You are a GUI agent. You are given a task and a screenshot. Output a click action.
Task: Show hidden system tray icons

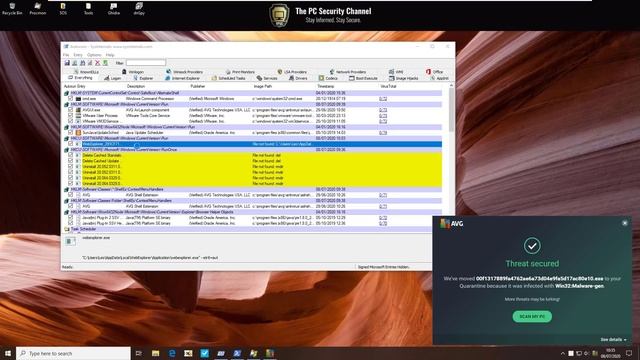click(563, 353)
